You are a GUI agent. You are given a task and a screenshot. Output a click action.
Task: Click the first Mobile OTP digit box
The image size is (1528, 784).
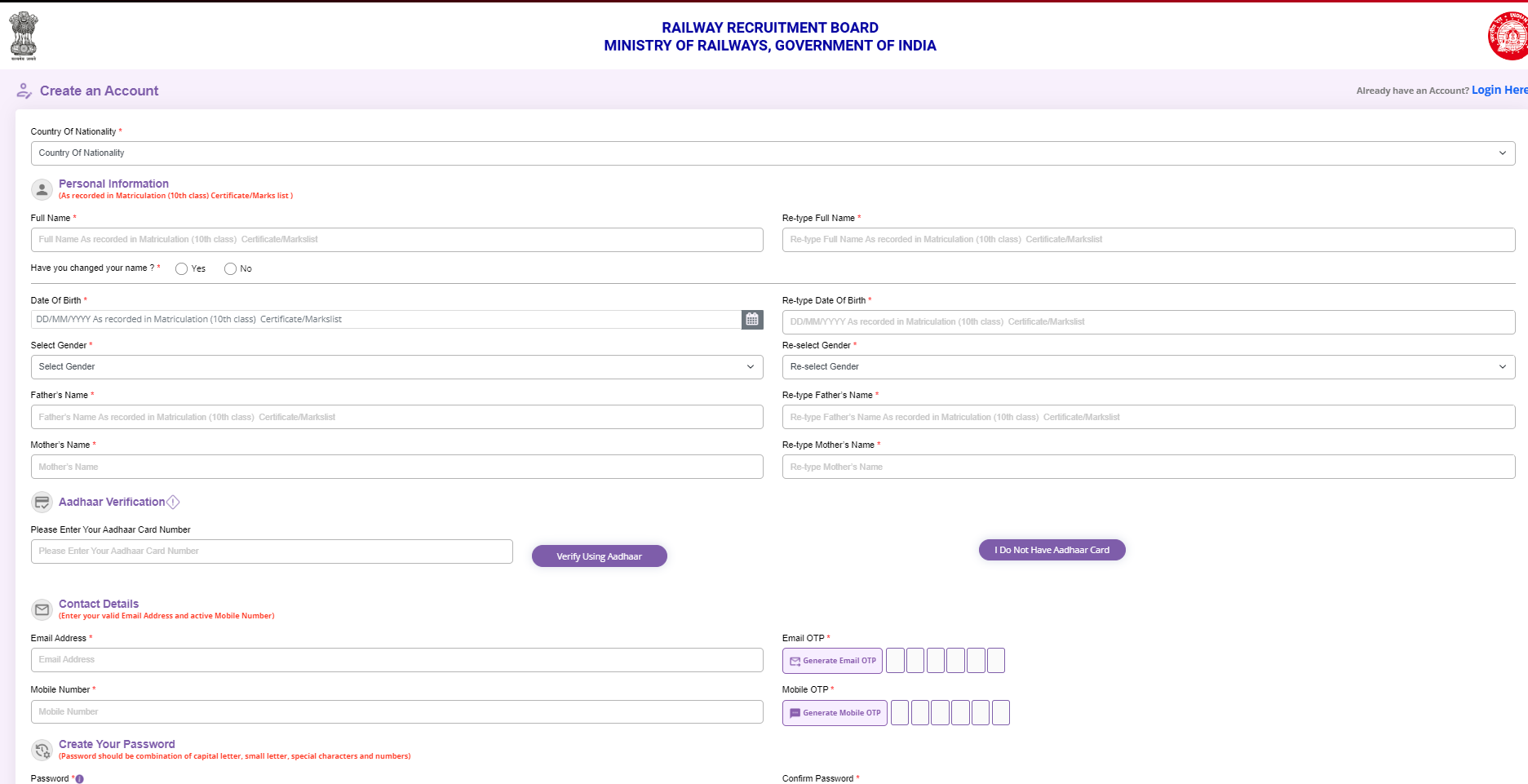click(900, 713)
